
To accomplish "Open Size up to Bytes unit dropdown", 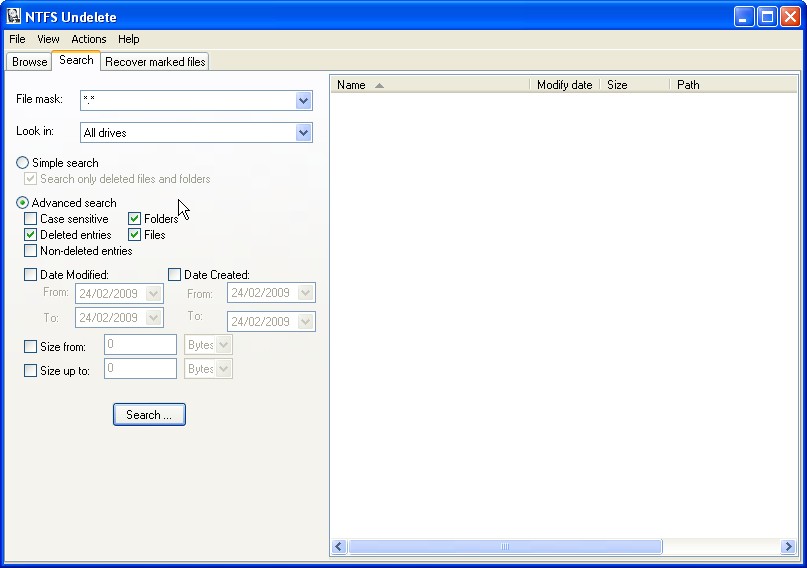I will [224, 369].
